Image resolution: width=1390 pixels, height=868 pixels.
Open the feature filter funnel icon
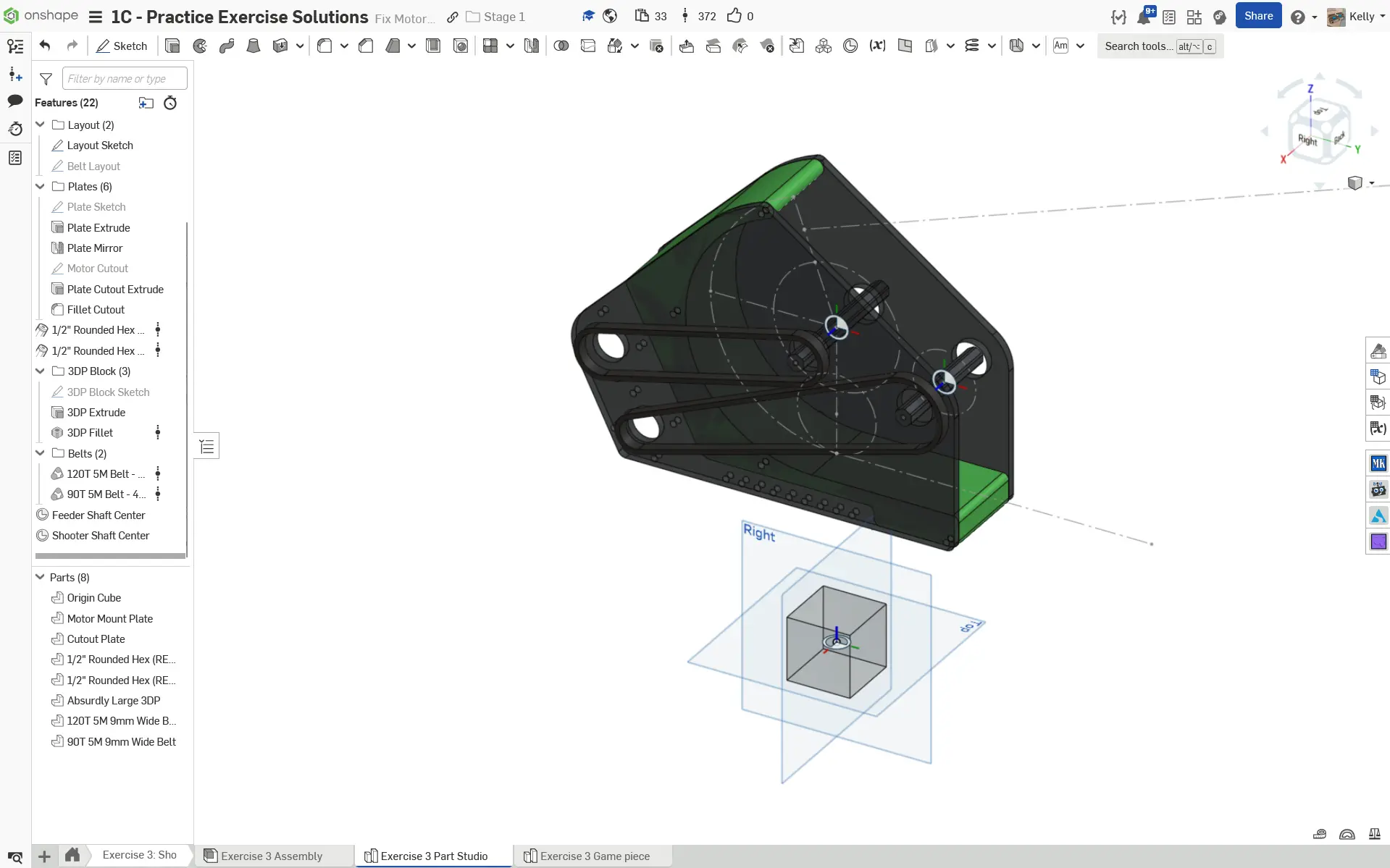pos(46,79)
